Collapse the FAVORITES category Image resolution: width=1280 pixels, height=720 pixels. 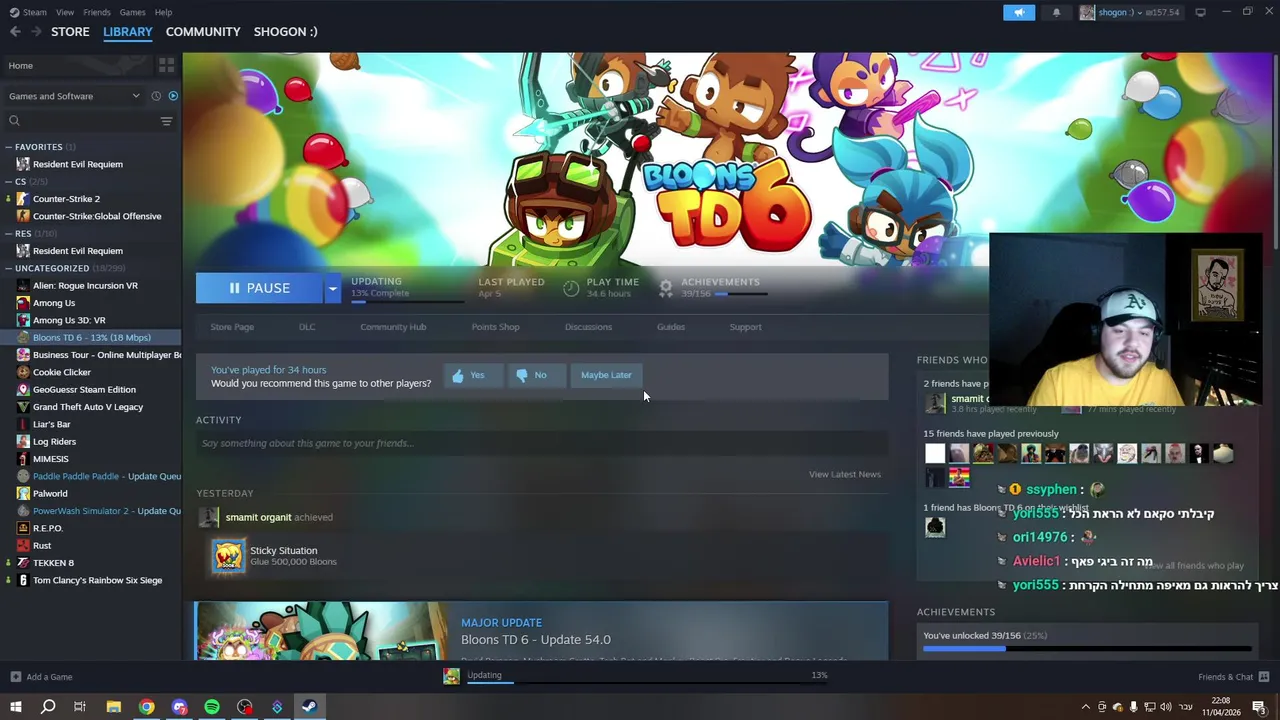(8, 147)
